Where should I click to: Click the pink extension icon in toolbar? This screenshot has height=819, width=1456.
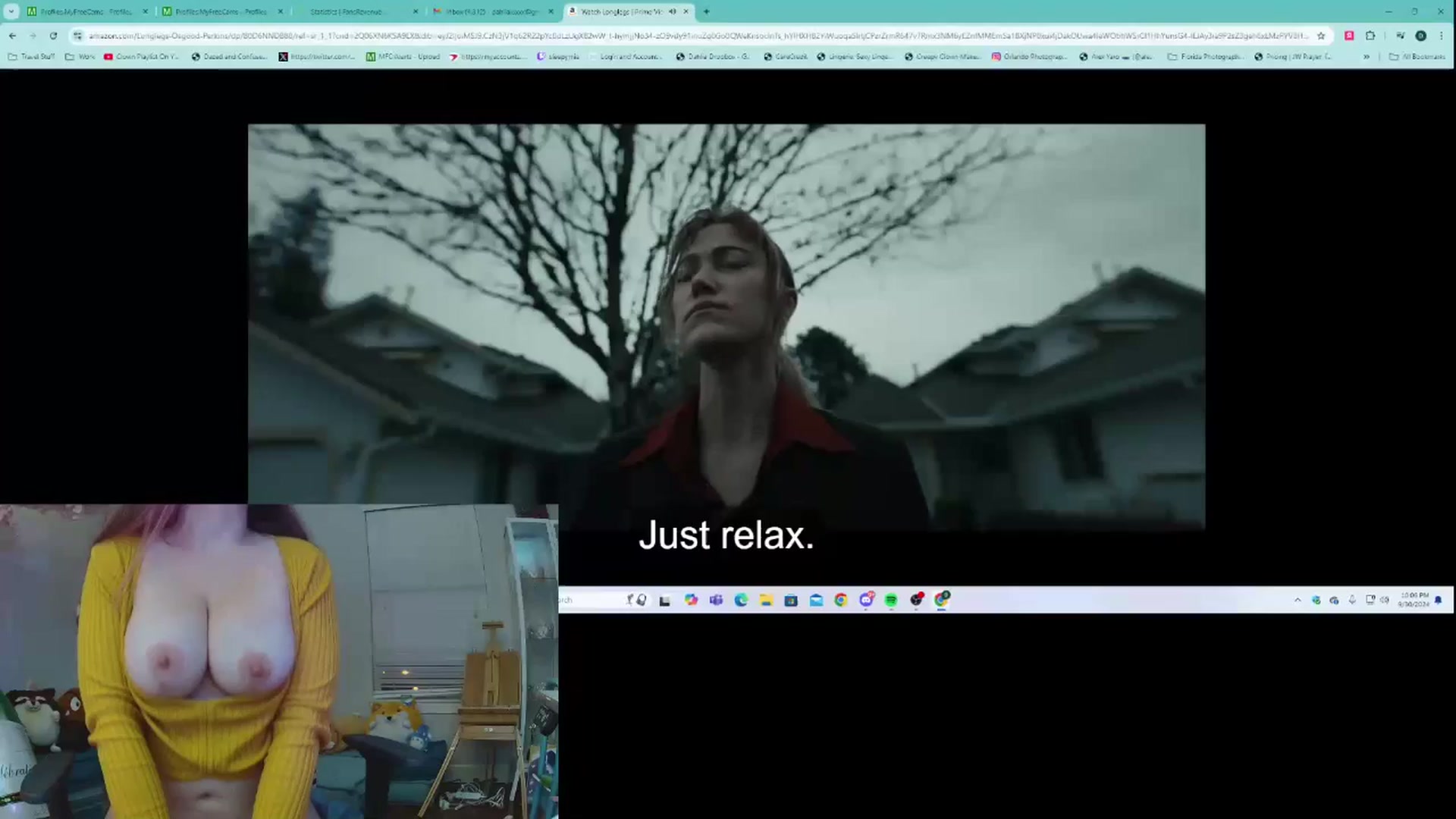click(x=1349, y=36)
